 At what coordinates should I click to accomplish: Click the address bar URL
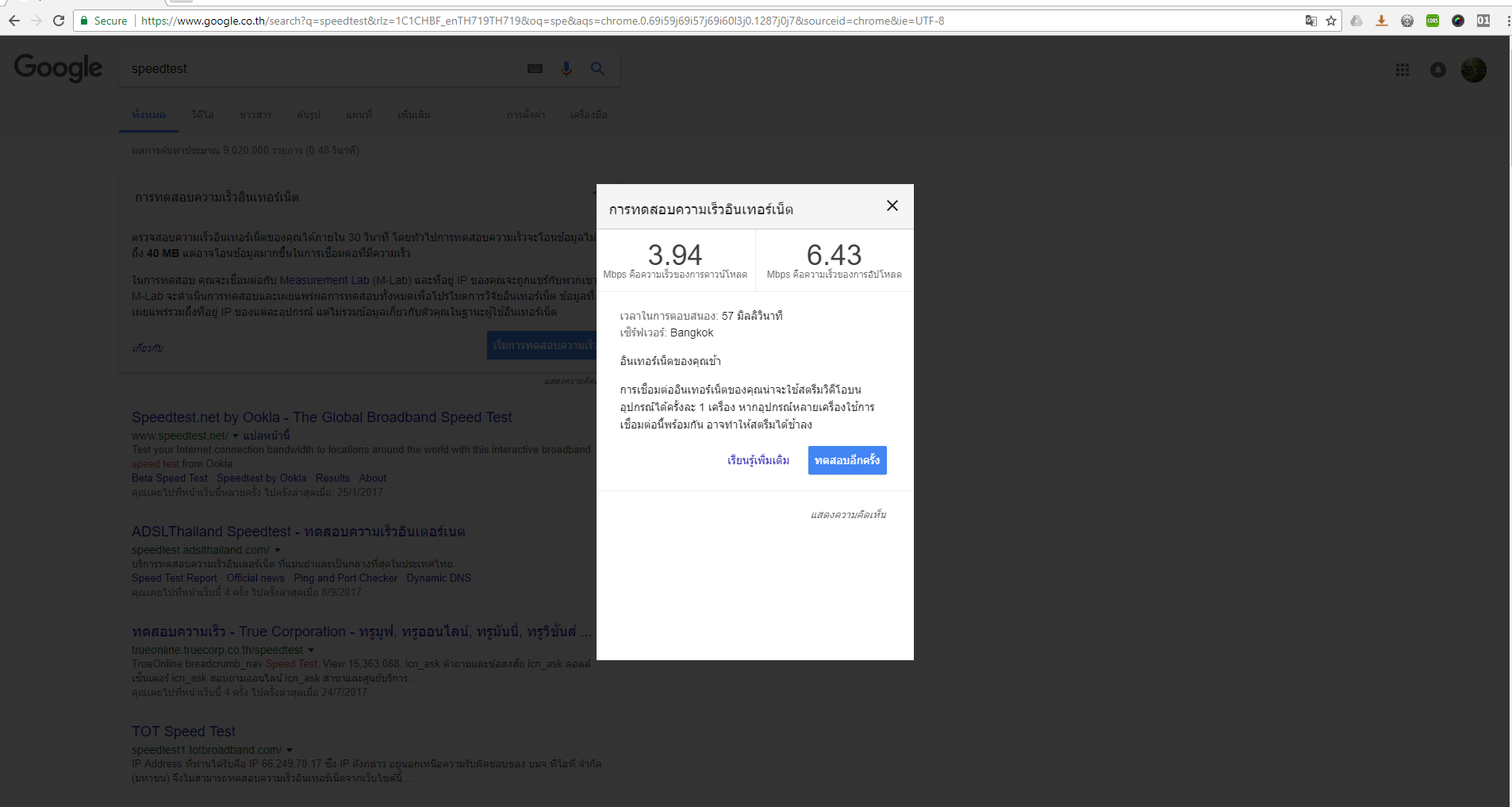543,21
